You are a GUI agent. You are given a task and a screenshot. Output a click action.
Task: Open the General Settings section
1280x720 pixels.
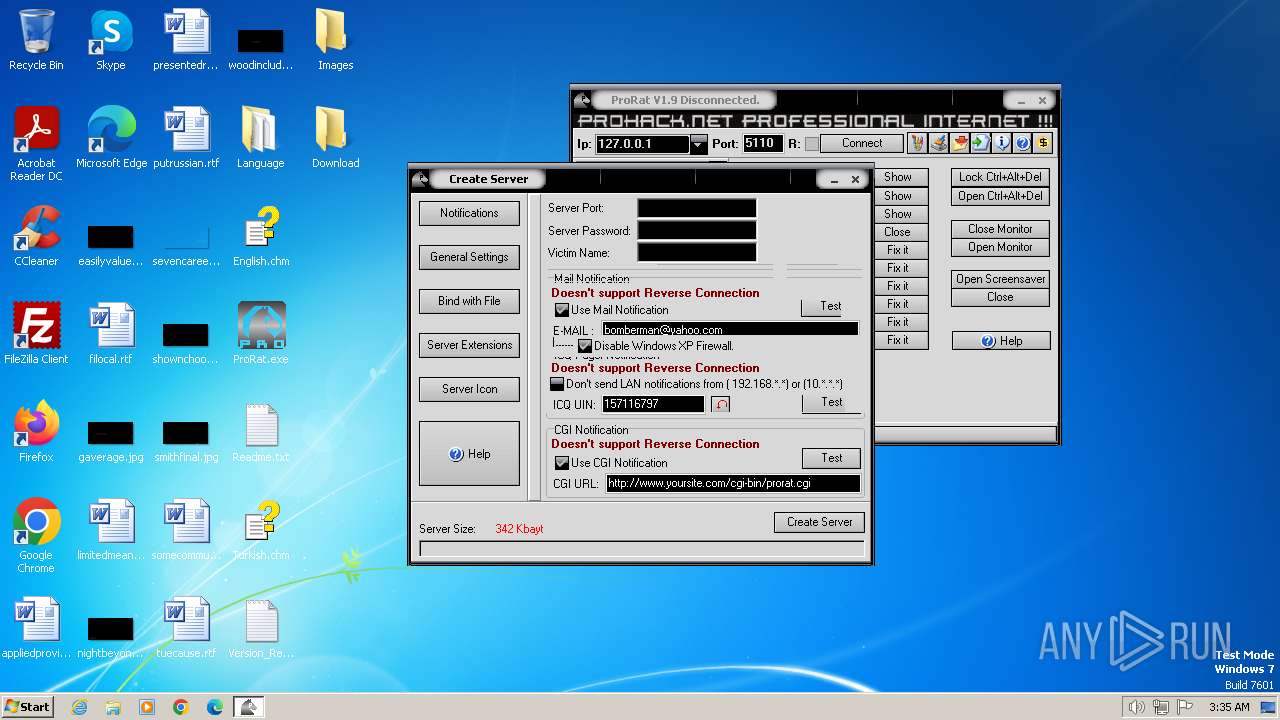(469, 257)
